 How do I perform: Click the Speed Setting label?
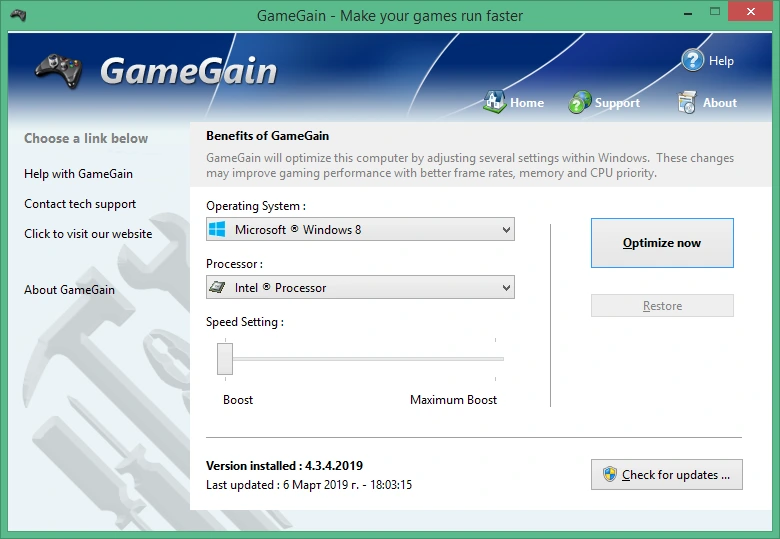tap(245, 322)
